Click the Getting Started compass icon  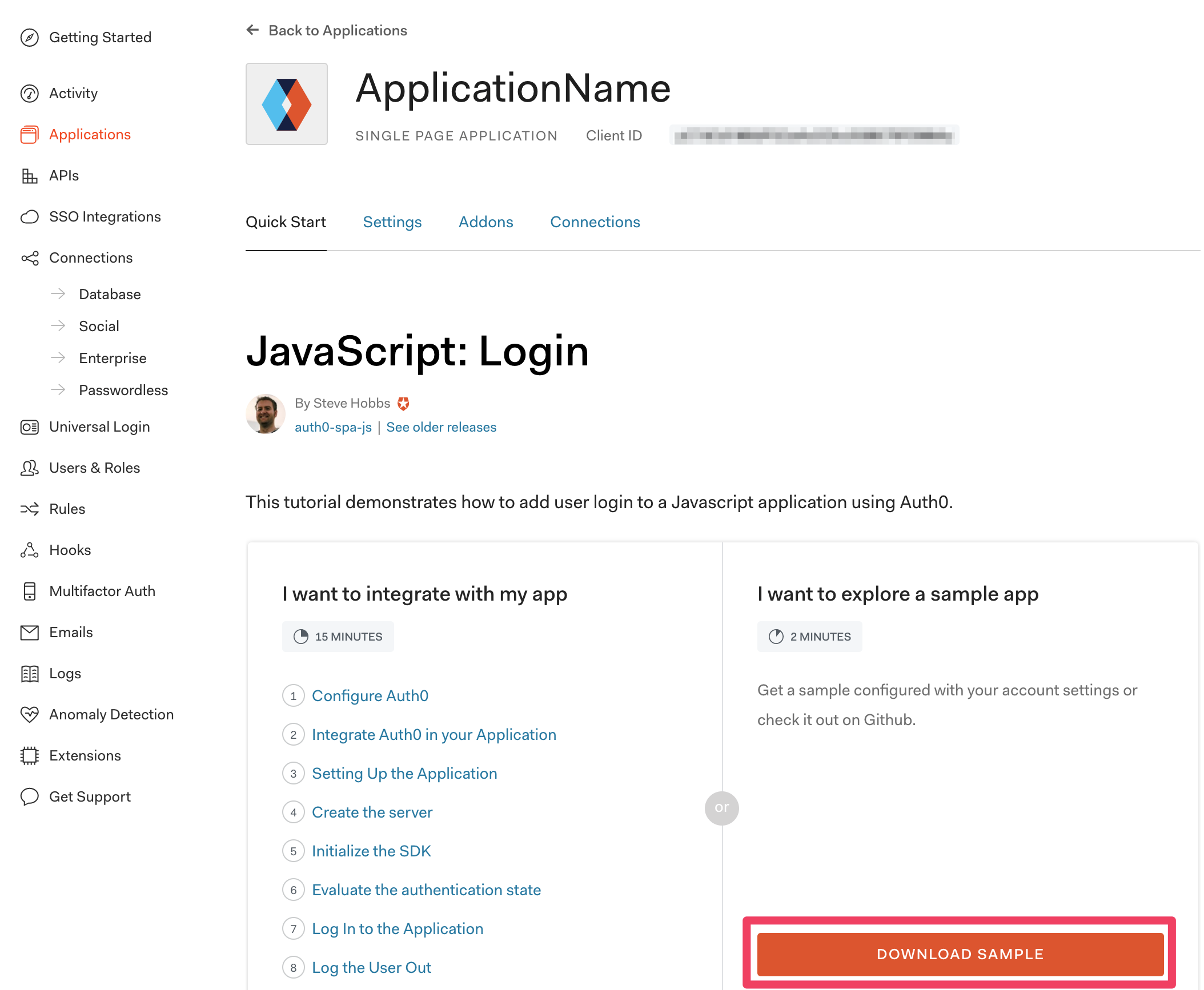click(29, 38)
